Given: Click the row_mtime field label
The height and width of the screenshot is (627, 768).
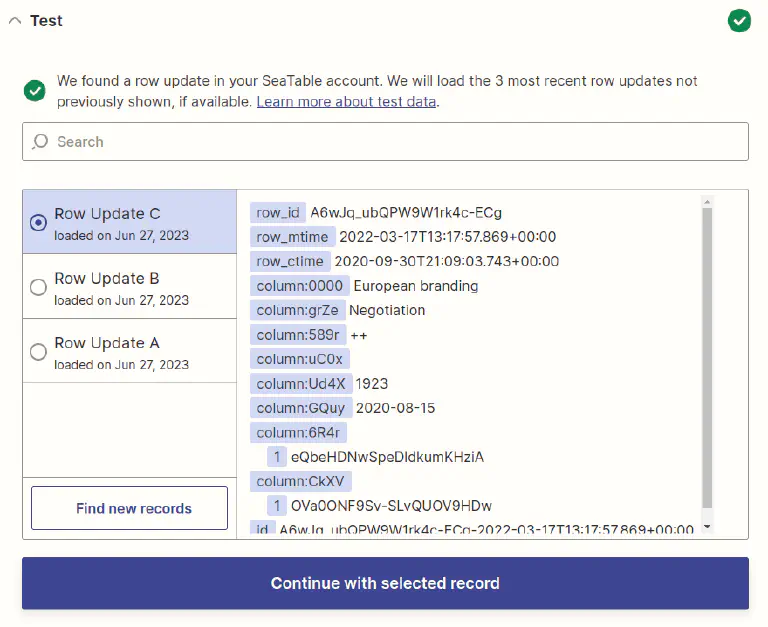Looking at the screenshot, I should [x=292, y=237].
